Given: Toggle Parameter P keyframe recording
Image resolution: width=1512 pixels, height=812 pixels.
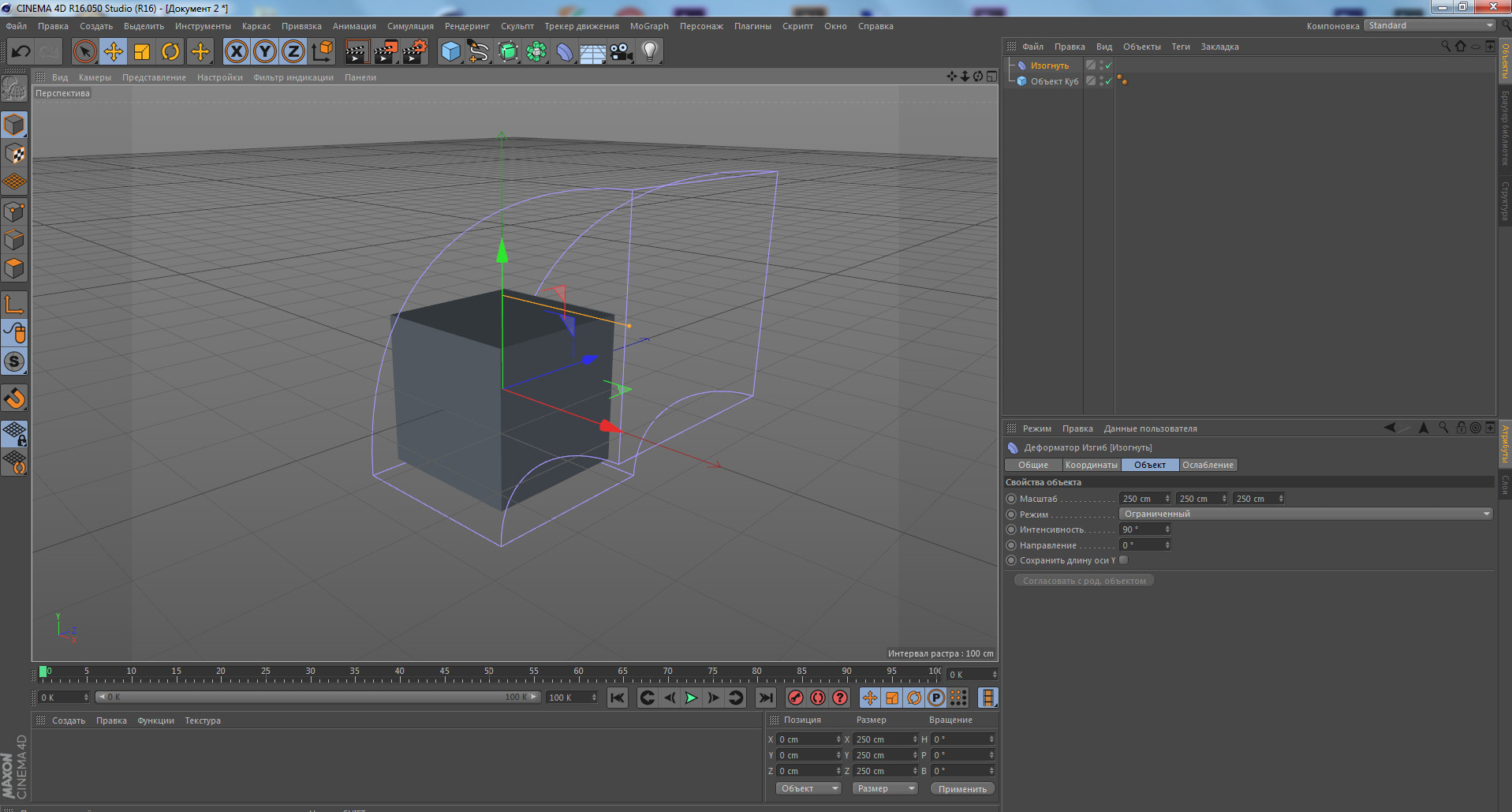Looking at the screenshot, I should 935,698.
